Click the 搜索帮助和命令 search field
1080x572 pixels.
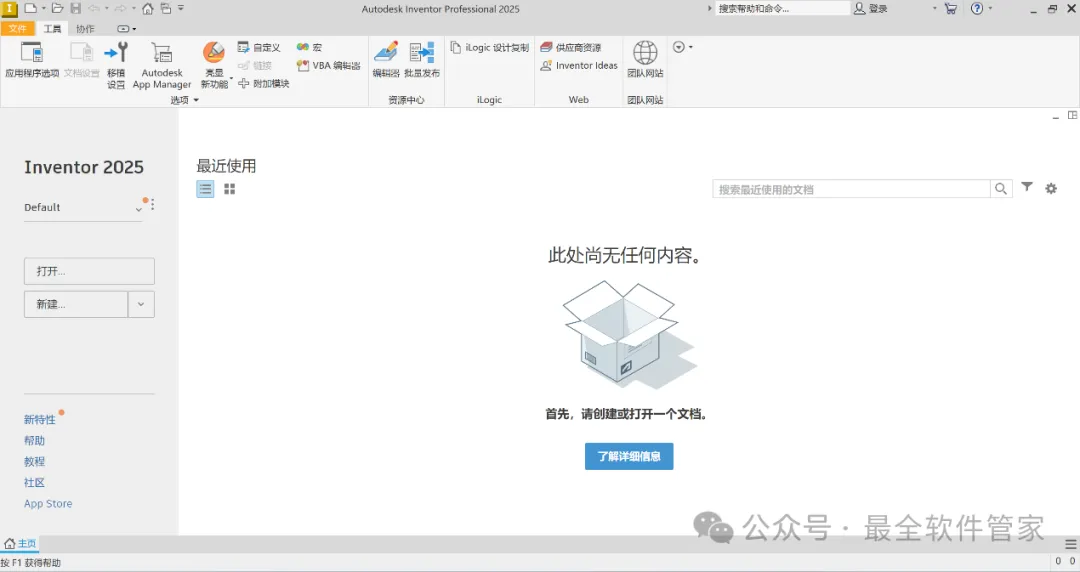click(x=782, y=8)
